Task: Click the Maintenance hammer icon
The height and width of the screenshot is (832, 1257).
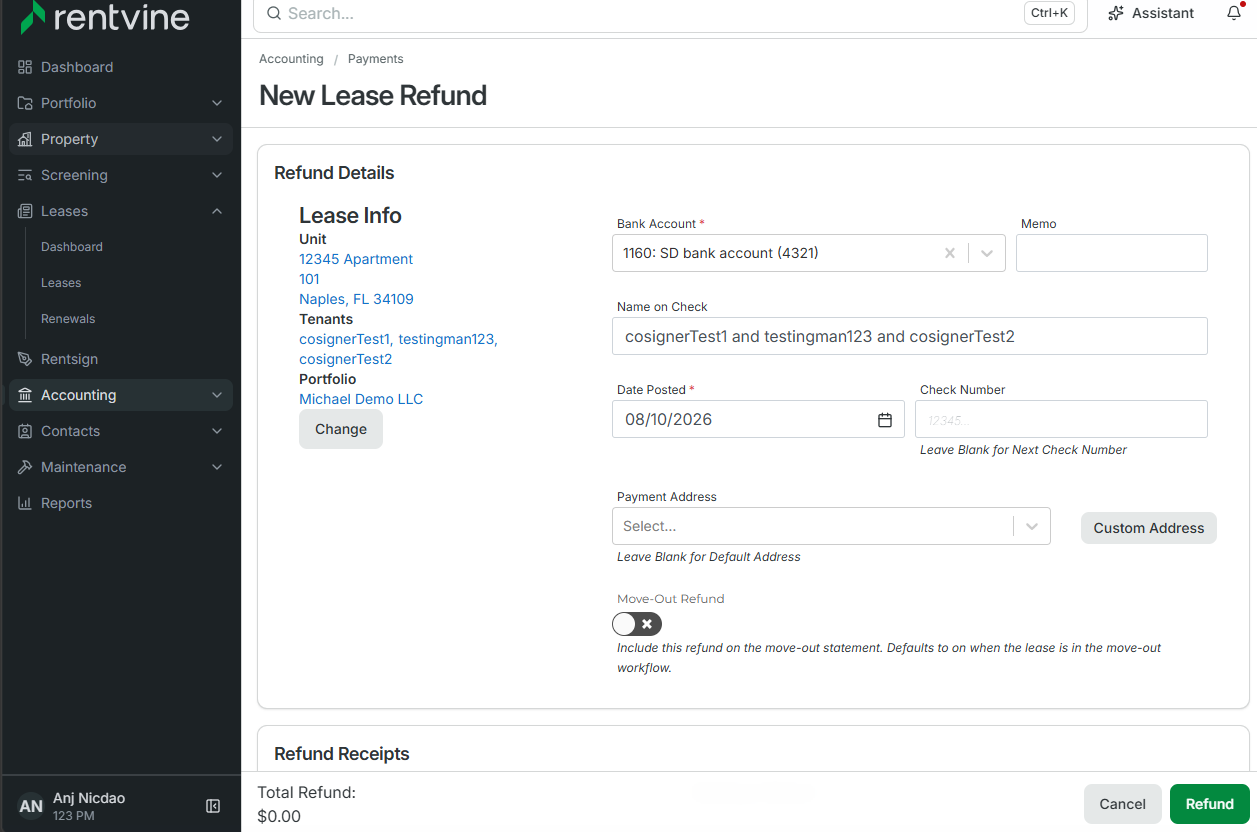Action: pos(25,467)
